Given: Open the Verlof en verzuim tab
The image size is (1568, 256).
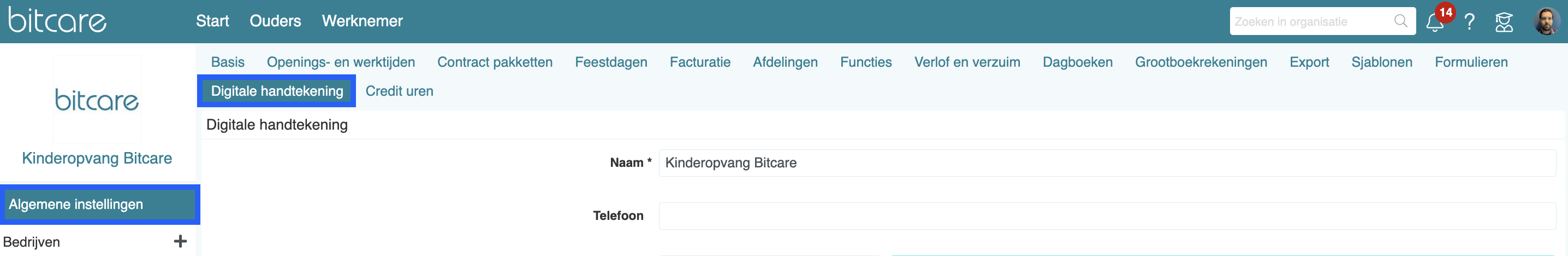Looking at the screenshot, I should (x=966, y=62).
